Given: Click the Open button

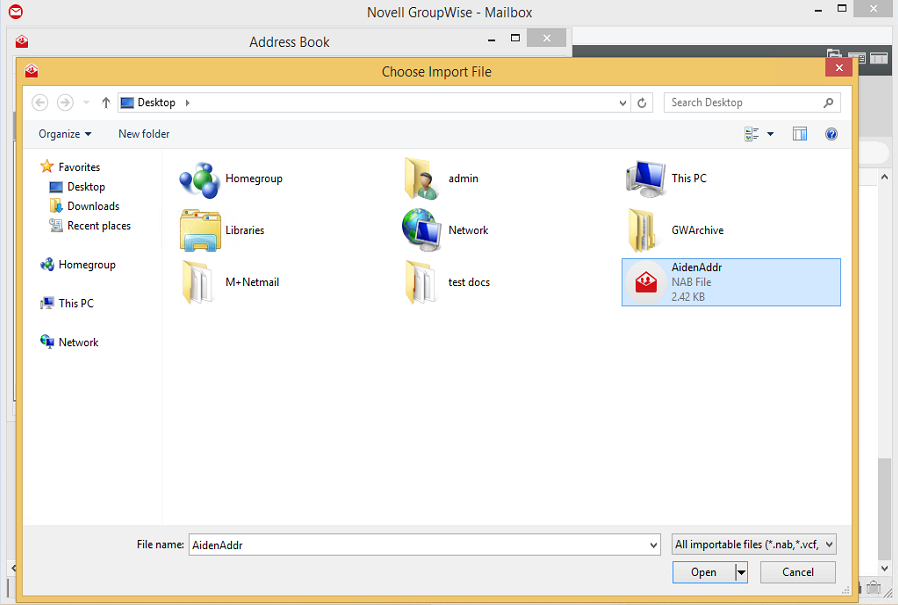Looking at the screenshot, I should point(703,572).
